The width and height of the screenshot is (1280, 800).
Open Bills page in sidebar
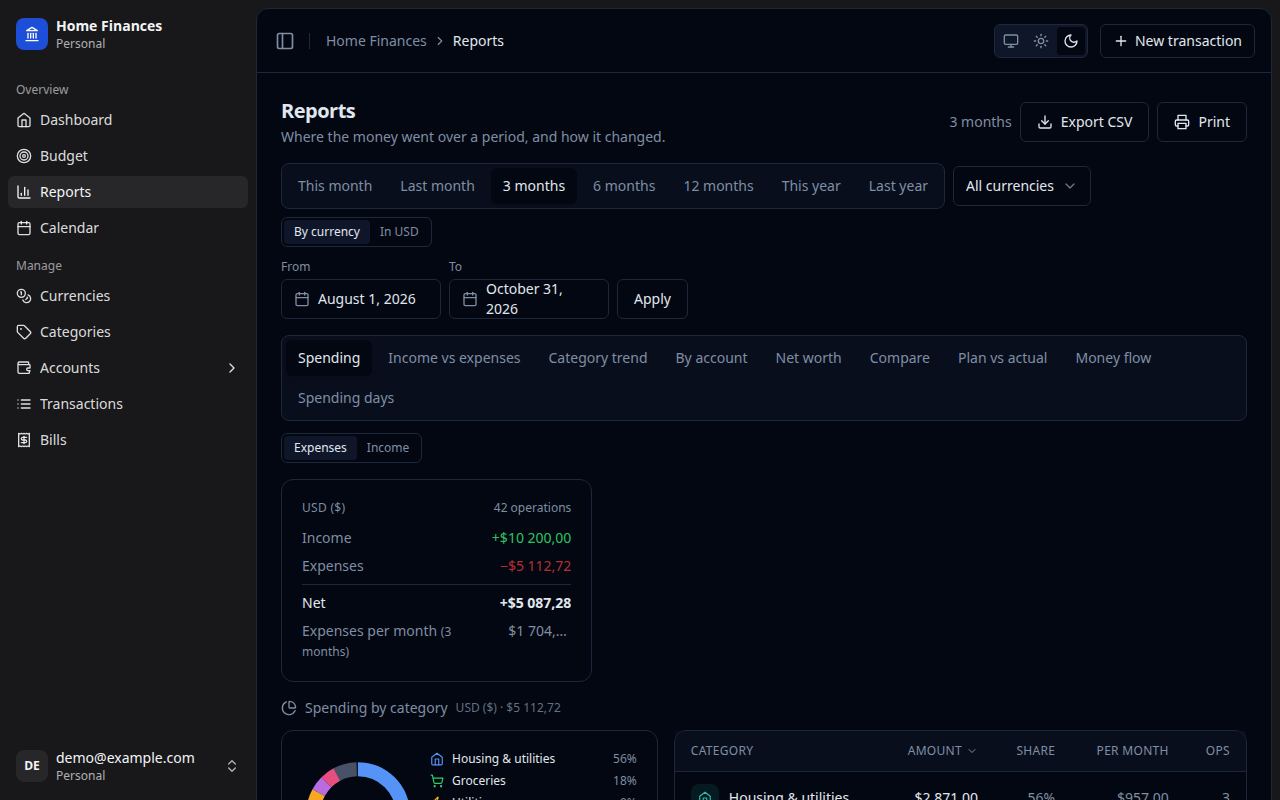(x=128, y=440)
